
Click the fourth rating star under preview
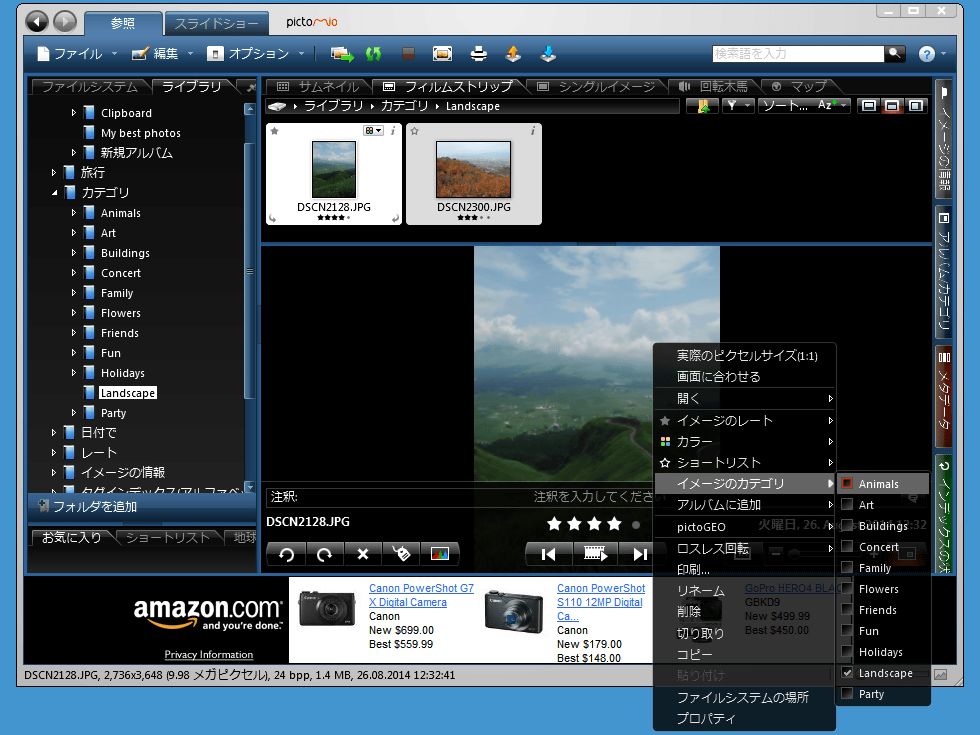(614, 524)
